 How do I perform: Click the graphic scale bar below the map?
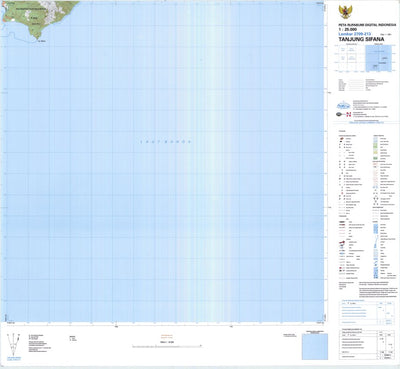(x=167, y=346)
